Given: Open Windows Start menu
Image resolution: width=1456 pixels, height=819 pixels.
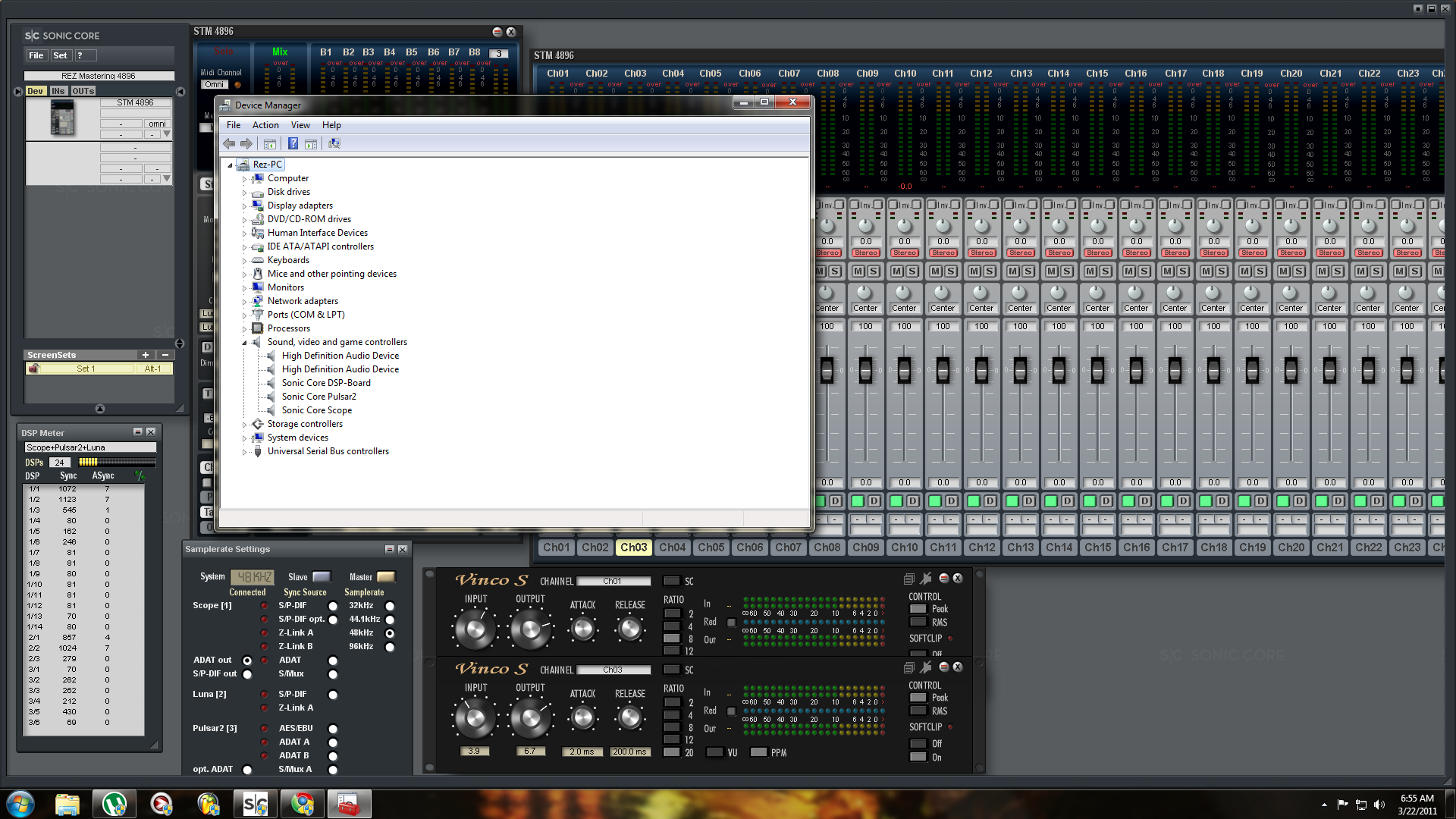Looking at the screenshot, I should click(x=20, y=804).
